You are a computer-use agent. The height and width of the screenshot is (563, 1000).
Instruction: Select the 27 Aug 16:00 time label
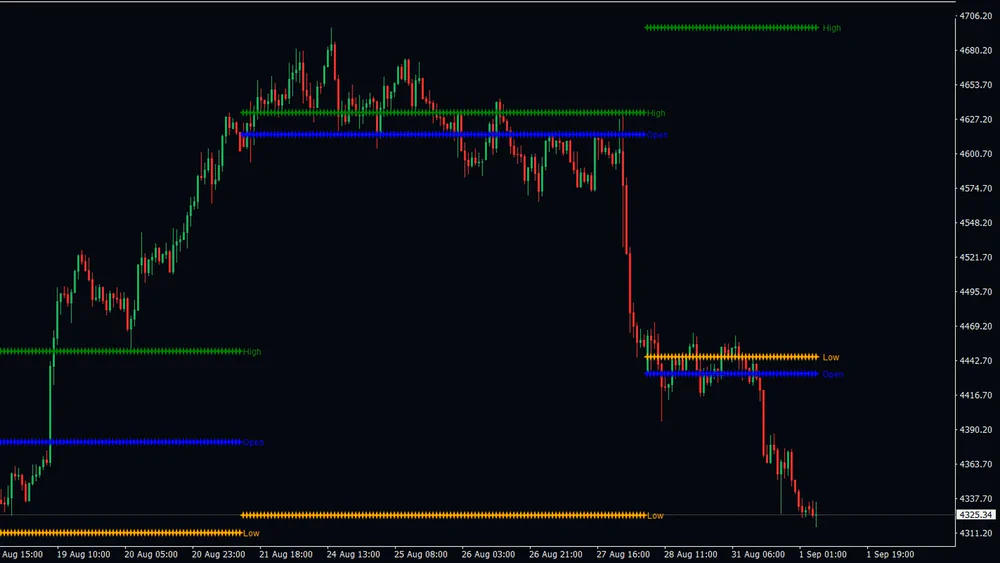623,554
